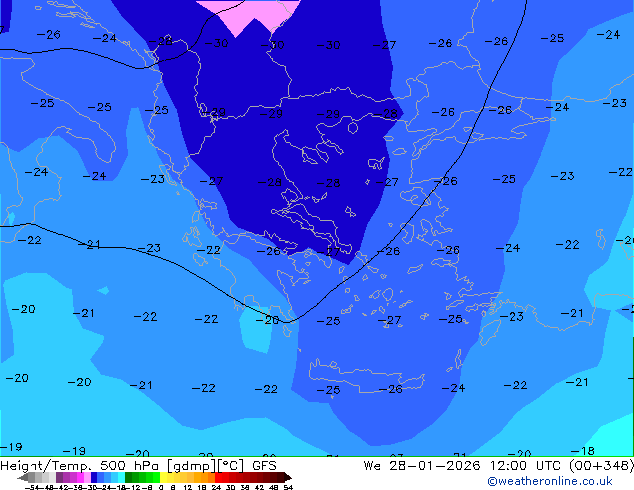
Task: Click the yellow swatch in color legend
Action: [x=163, y=477]
